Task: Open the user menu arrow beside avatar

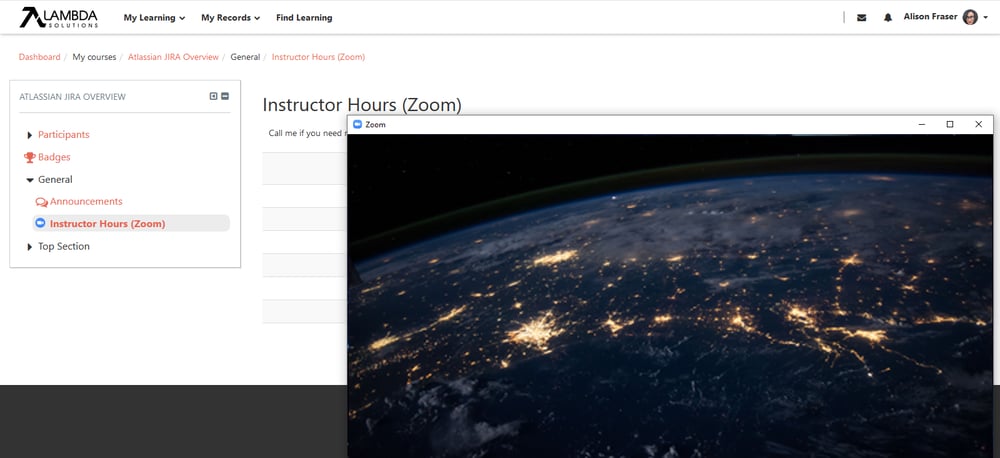Action: [985, 18]
